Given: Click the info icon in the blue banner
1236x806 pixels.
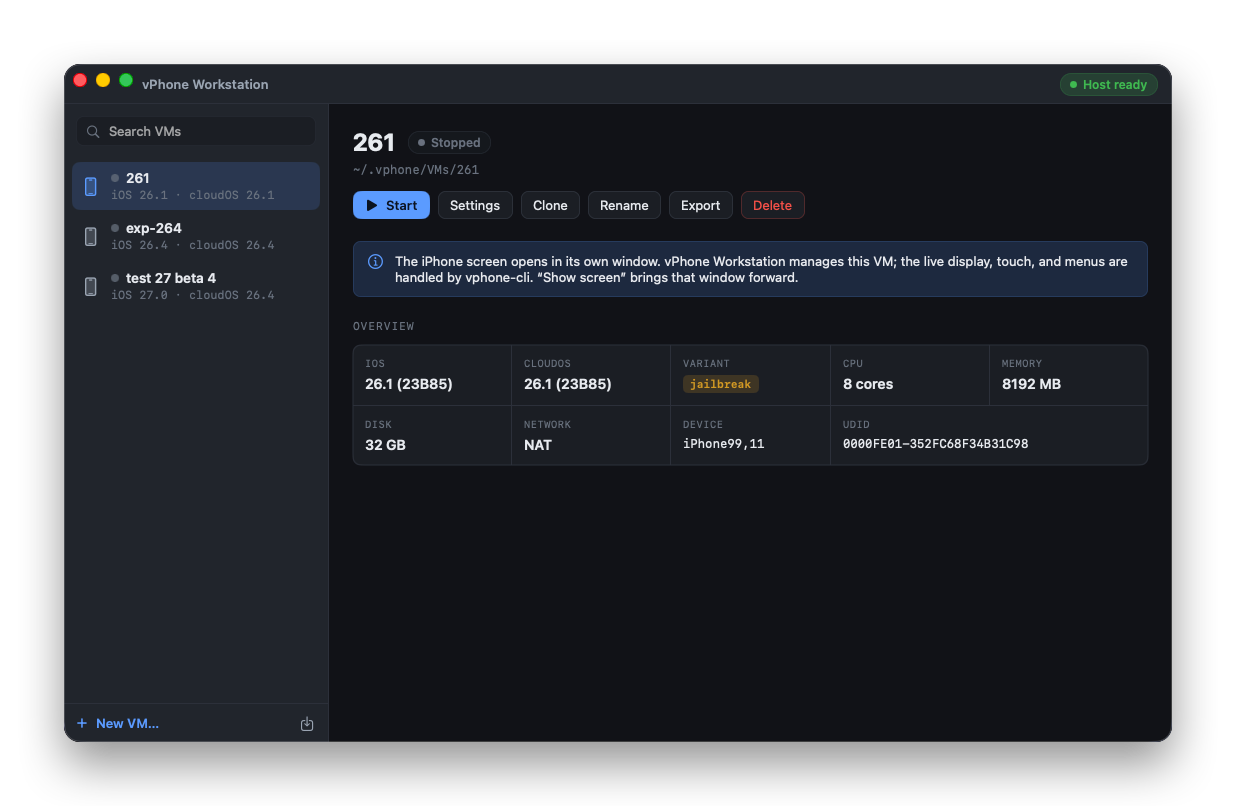Looking at the screenshot, I should [375, 262].
